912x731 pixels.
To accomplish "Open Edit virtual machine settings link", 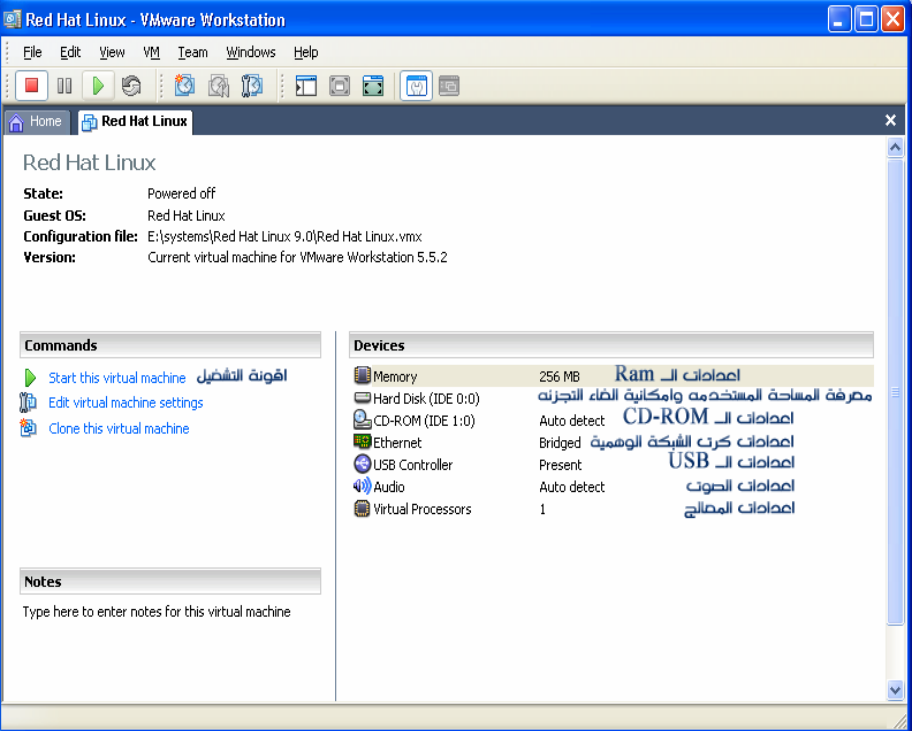I will pyautogui.click(x=125, y=403).
